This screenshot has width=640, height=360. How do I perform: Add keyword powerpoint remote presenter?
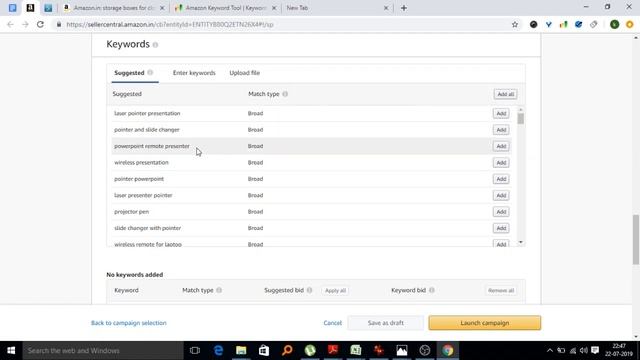(501, 146)
